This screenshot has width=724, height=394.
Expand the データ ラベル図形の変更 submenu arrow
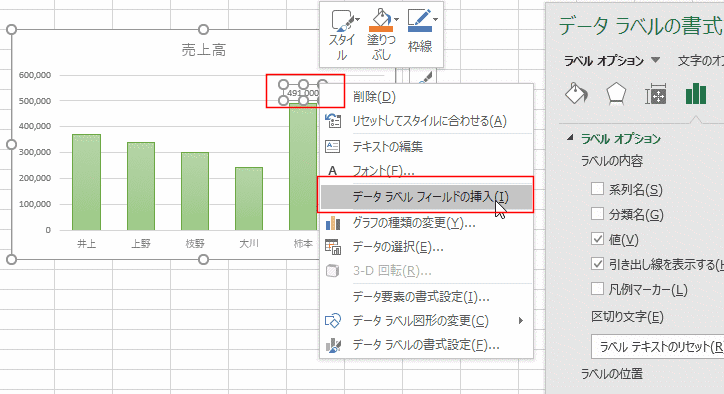point(521,321)
